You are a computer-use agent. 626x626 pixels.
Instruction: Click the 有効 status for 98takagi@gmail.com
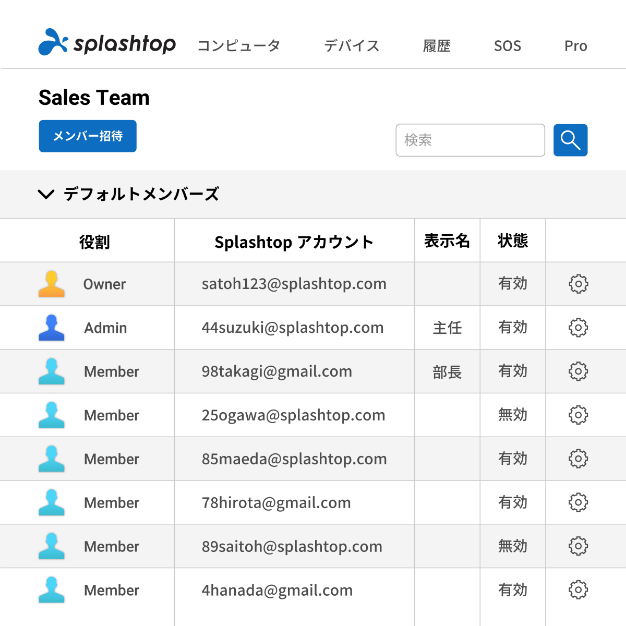point(513,371)
